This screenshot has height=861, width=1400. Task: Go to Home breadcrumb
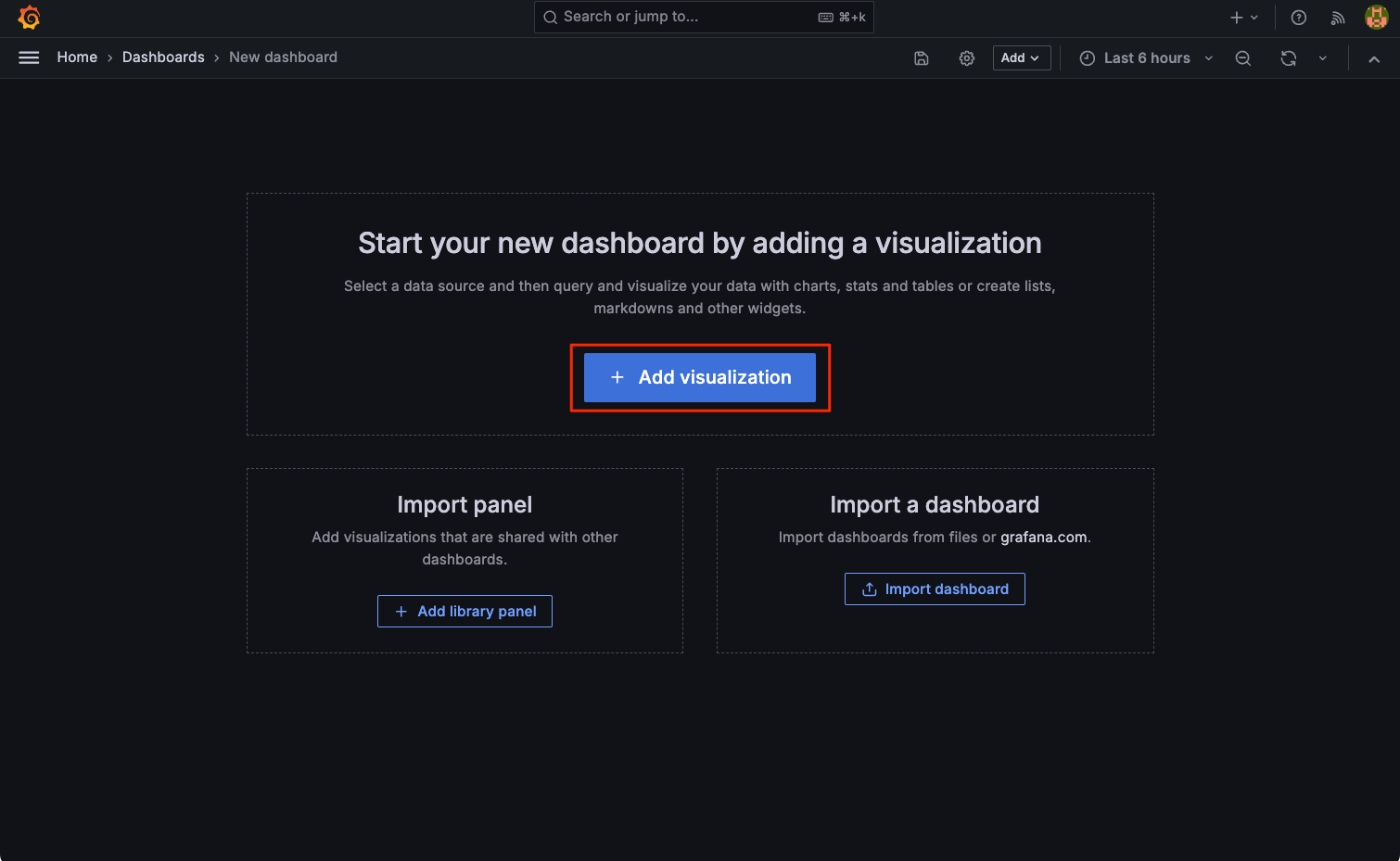[77, 58]
